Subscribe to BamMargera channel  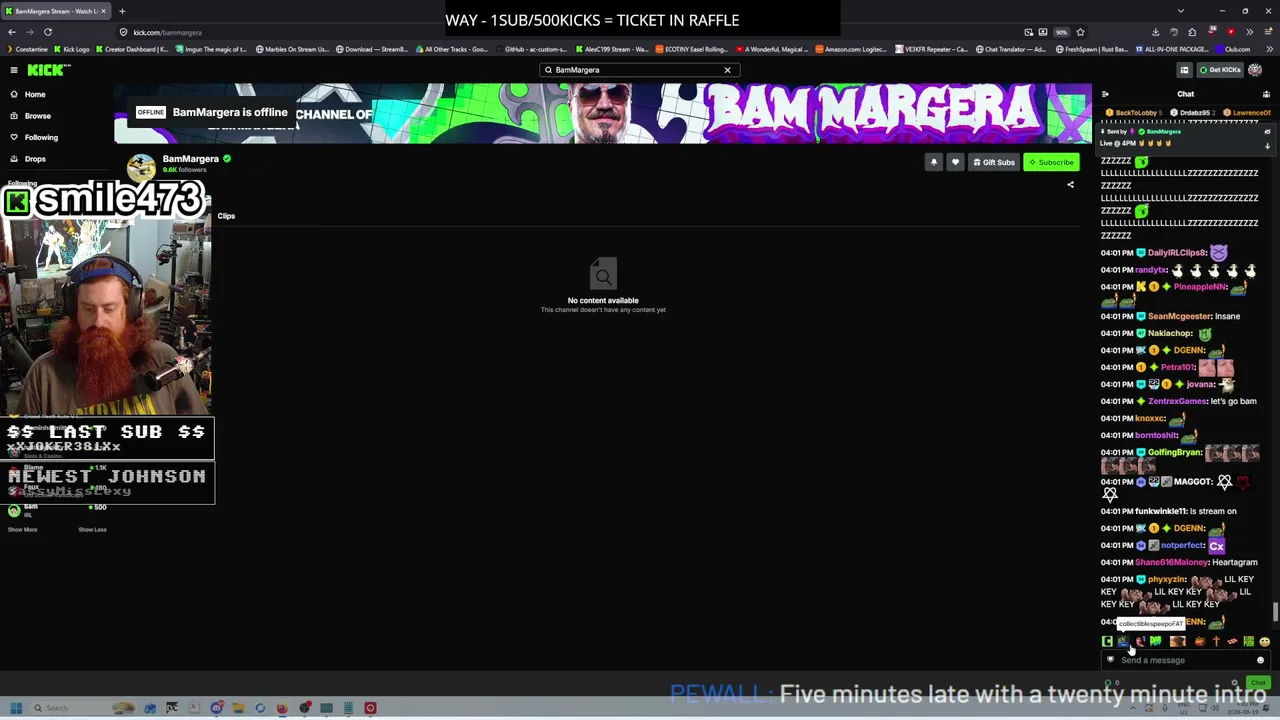click(1051, 162)
